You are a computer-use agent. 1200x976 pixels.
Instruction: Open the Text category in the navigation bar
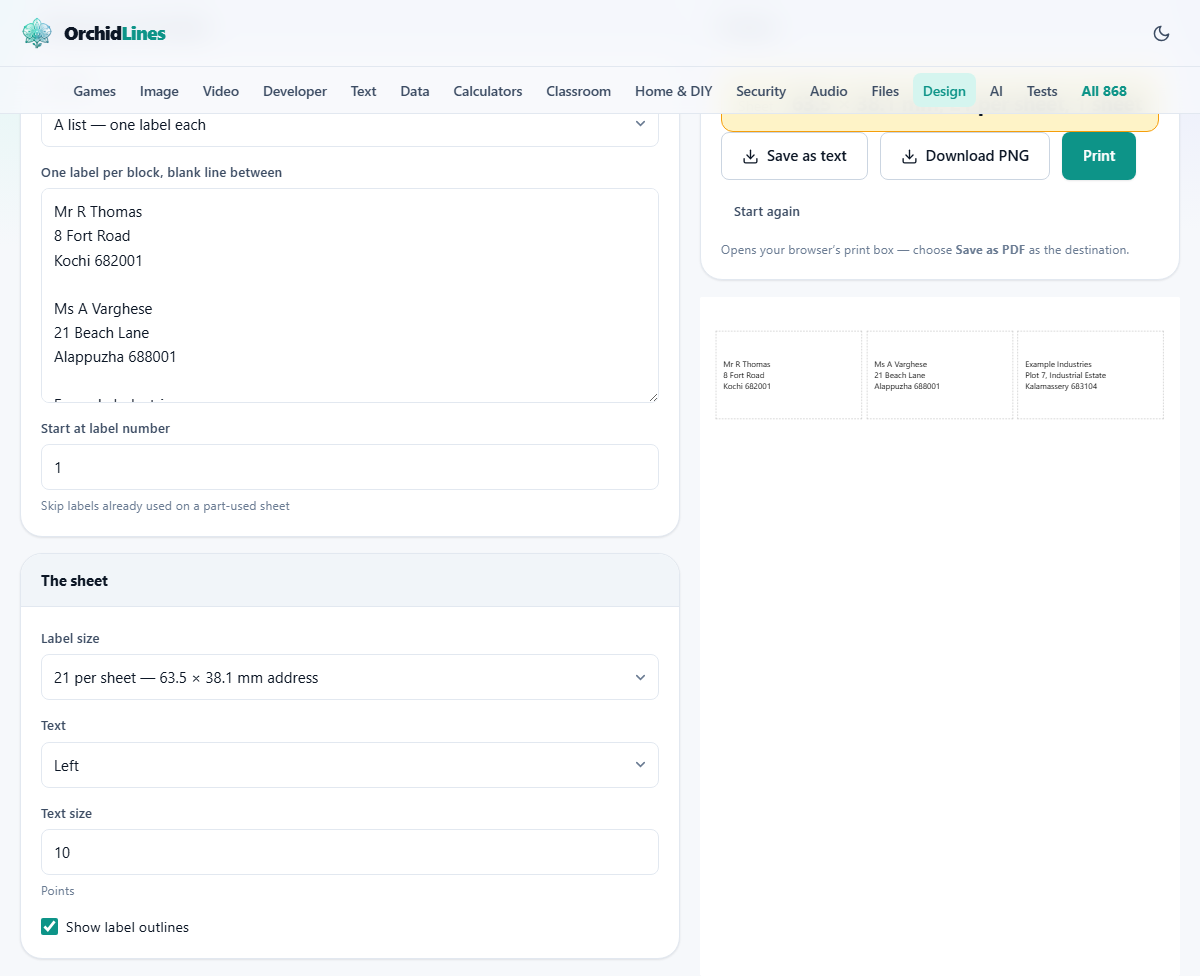(x=363, y=91)
